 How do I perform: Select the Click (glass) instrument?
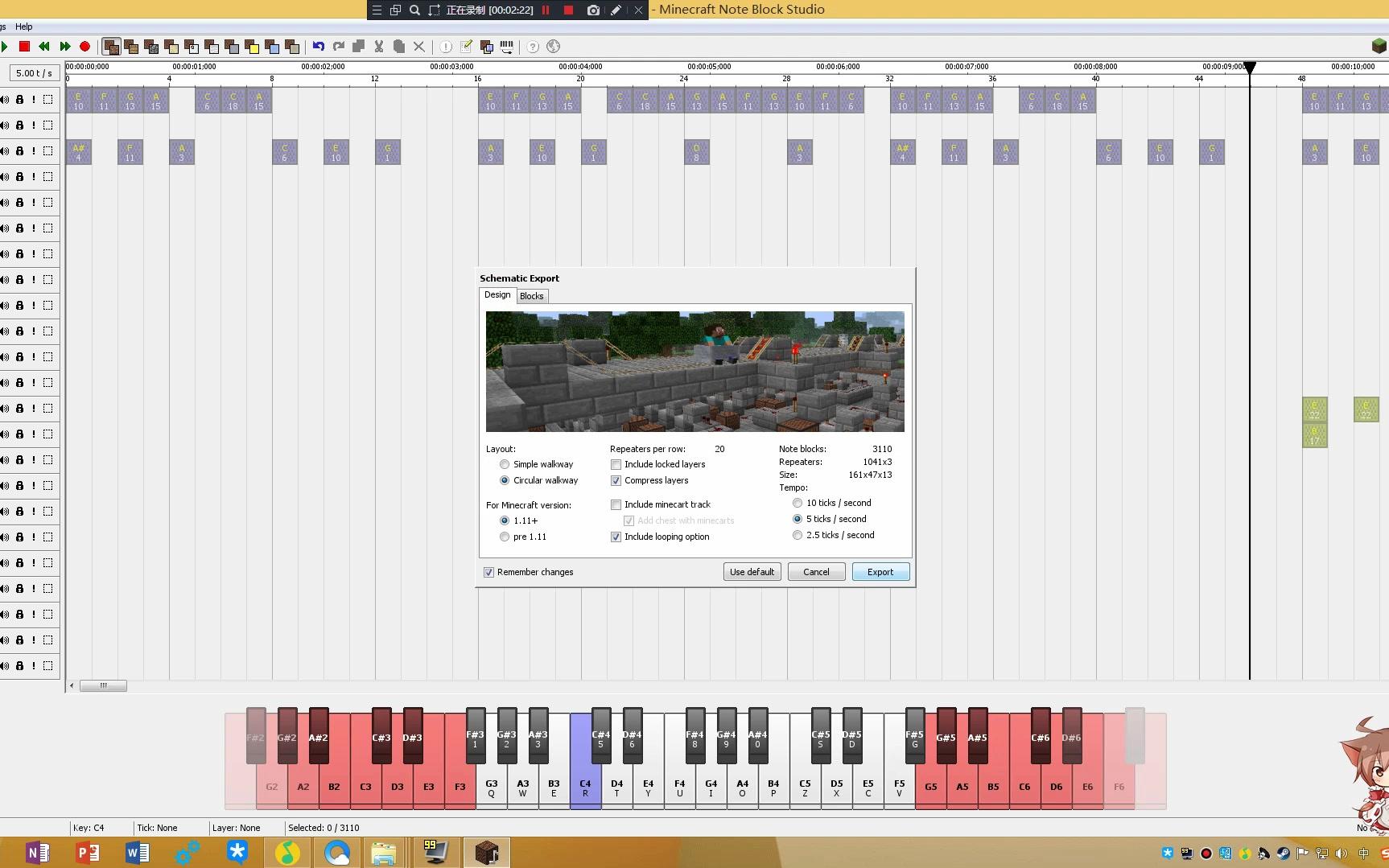tap(192, 47)
